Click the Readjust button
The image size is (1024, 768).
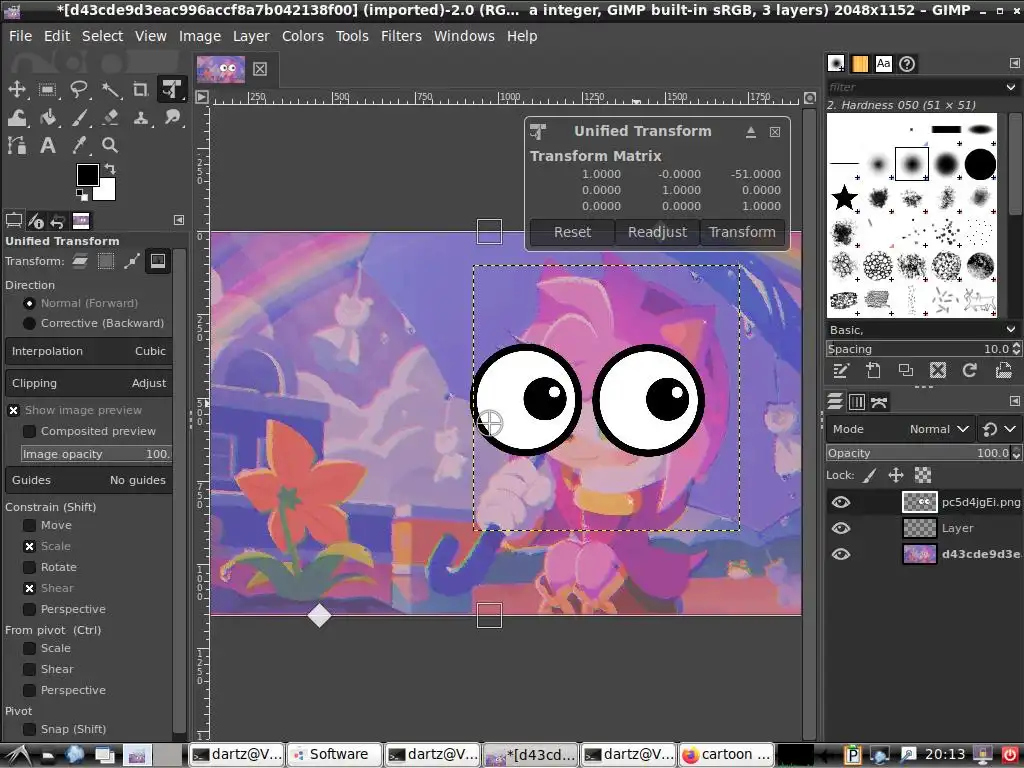[x=657, y=232]
